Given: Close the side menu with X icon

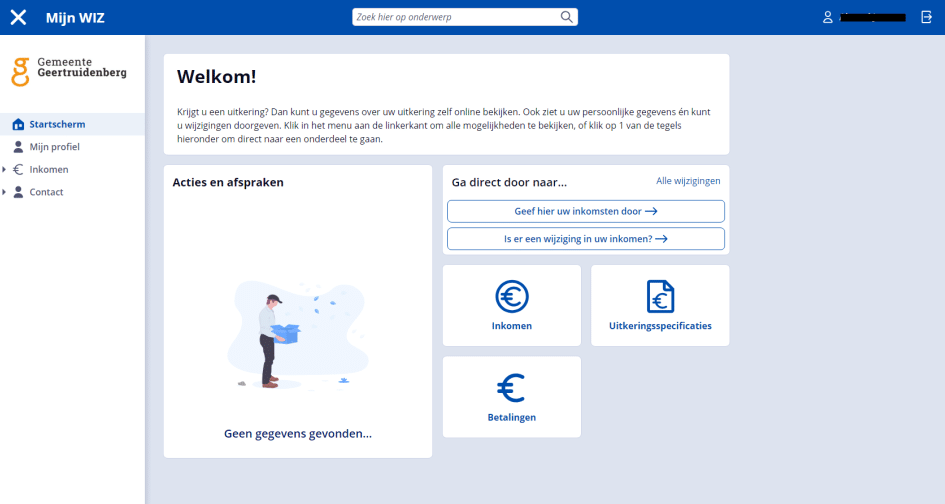Looking at the screenshot, I should (x=18, y=17).
